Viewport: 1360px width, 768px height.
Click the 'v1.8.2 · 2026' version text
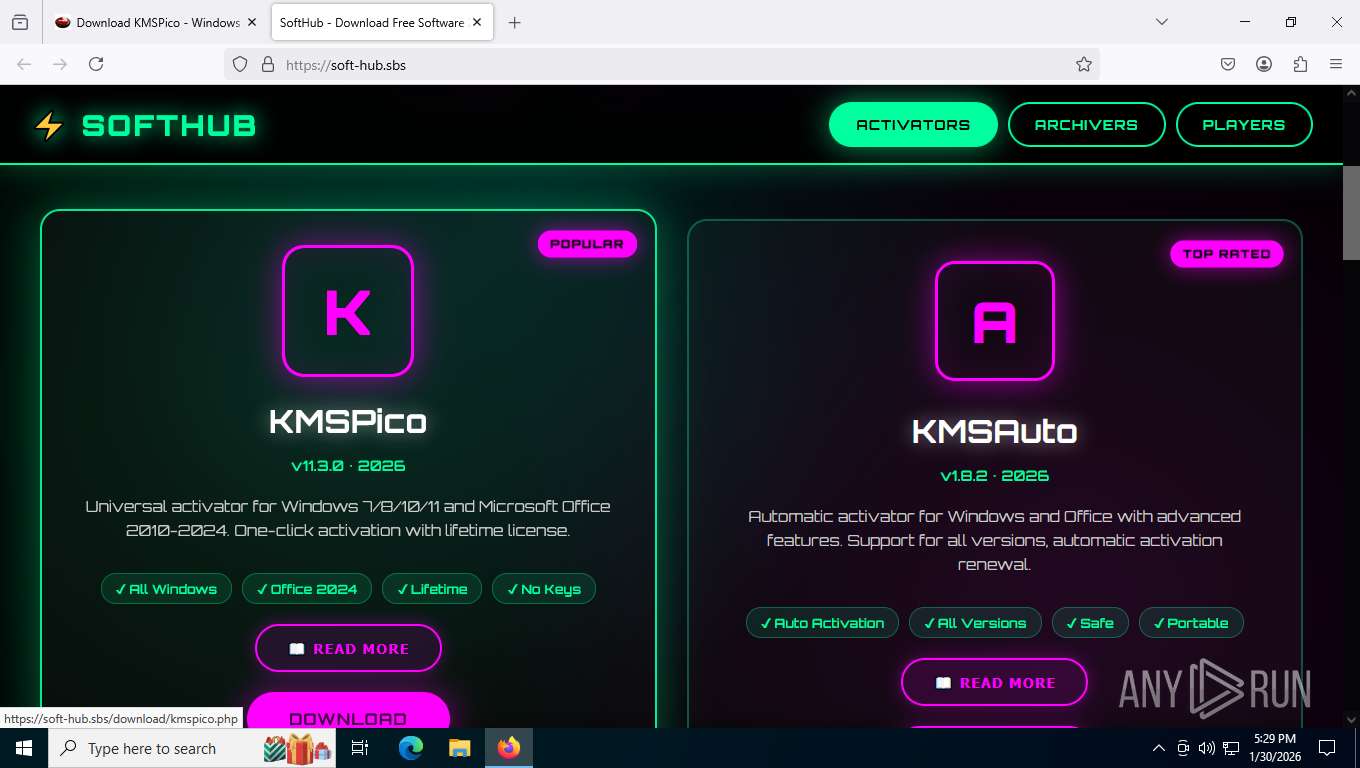(x=994, y=476)
